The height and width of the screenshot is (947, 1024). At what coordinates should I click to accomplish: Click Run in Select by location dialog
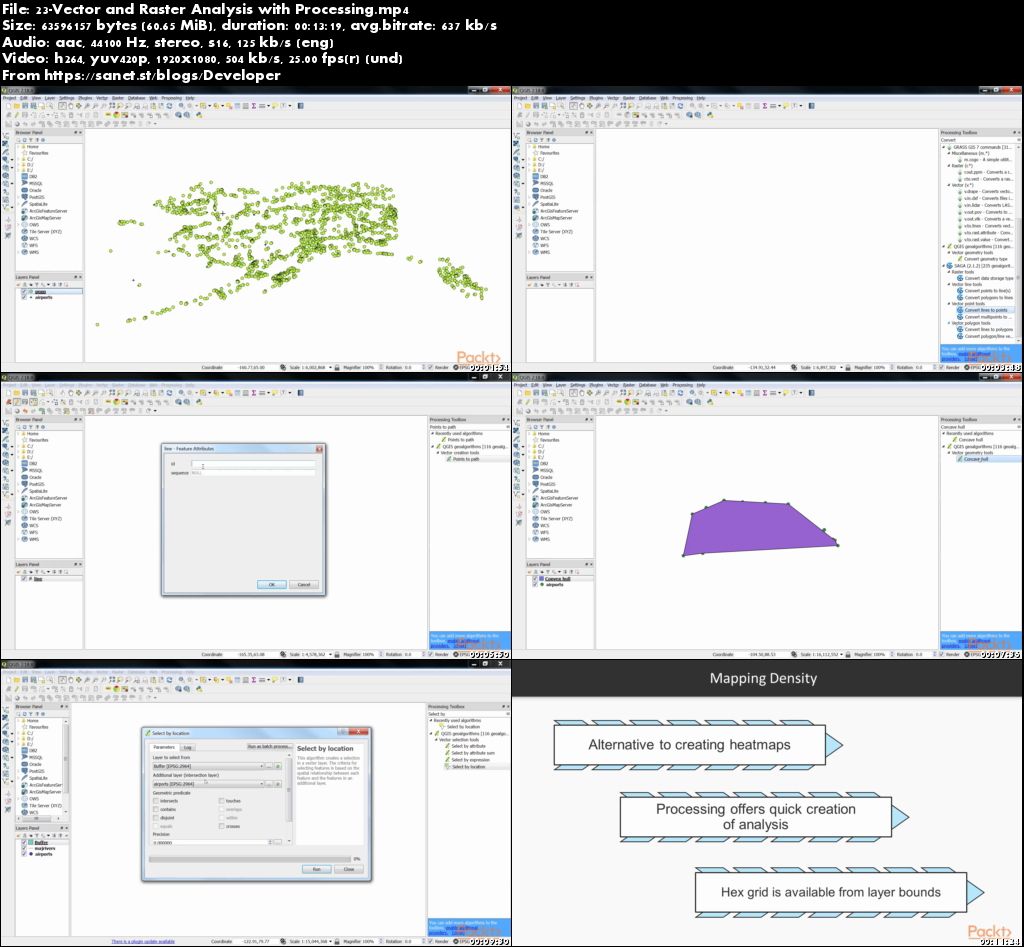pyautogui.click(x=317, y=869)
